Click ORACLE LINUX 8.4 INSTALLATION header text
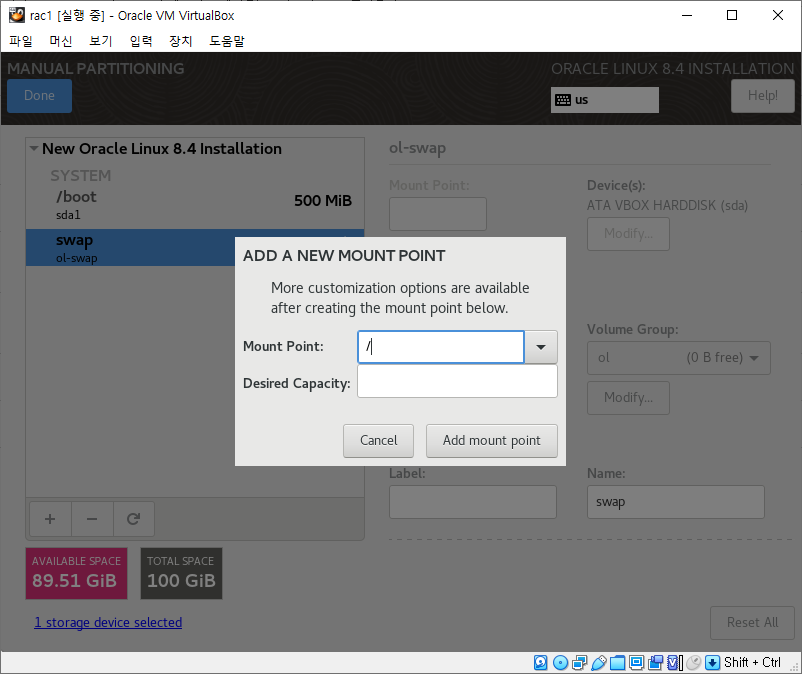Screen dimensions: 802x674 pyautogui.click(x=673, y=69)
